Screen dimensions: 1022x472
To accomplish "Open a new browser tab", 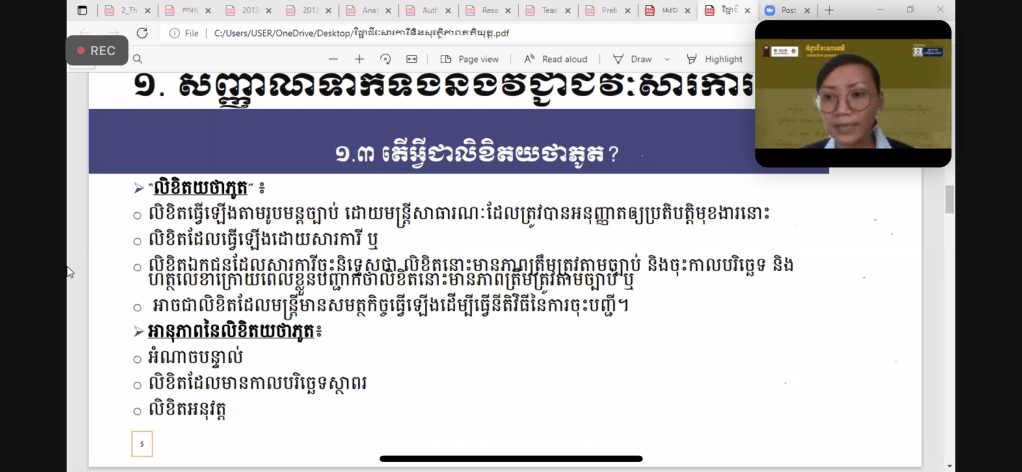I will (x=829, y=10).
